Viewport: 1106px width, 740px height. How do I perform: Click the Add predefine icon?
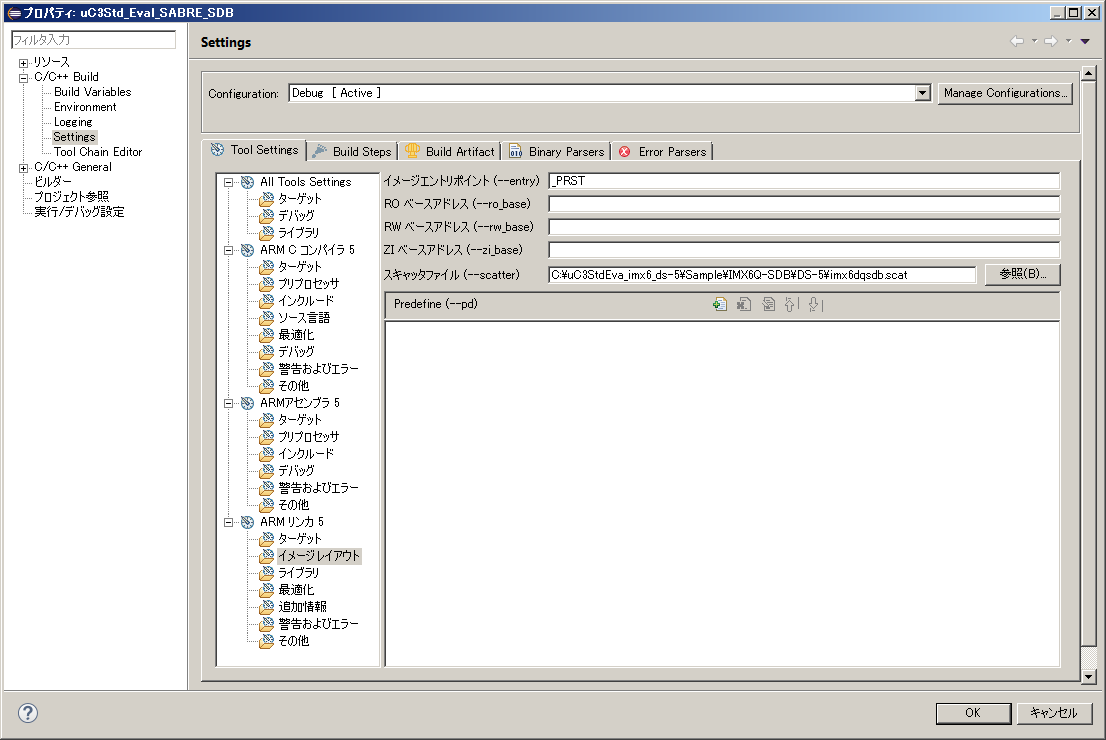point(719,305)
